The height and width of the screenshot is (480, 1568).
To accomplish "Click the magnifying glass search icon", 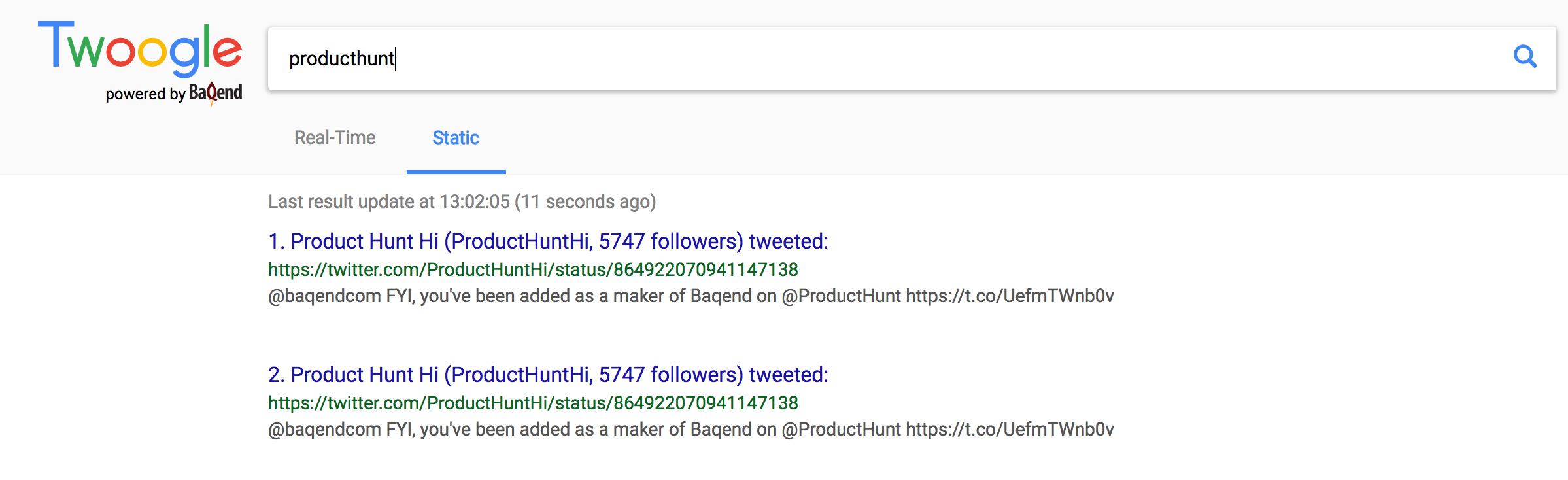I will point(1525,58).
